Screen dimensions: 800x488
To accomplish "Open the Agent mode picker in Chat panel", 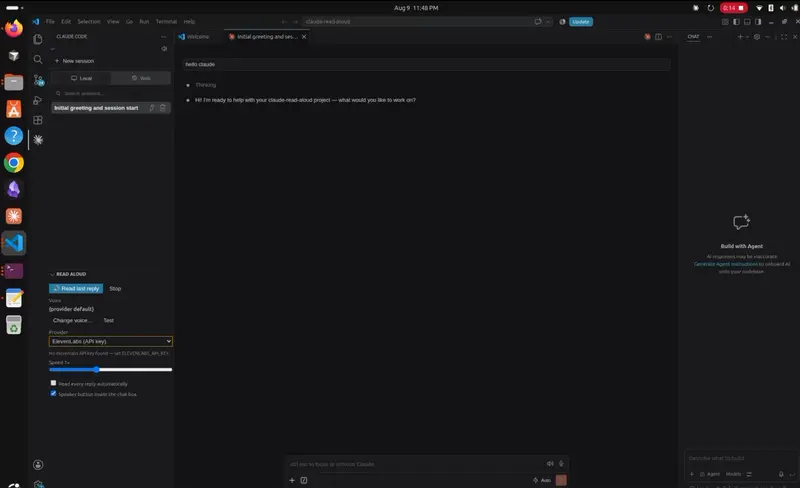I will click(710, 474).
